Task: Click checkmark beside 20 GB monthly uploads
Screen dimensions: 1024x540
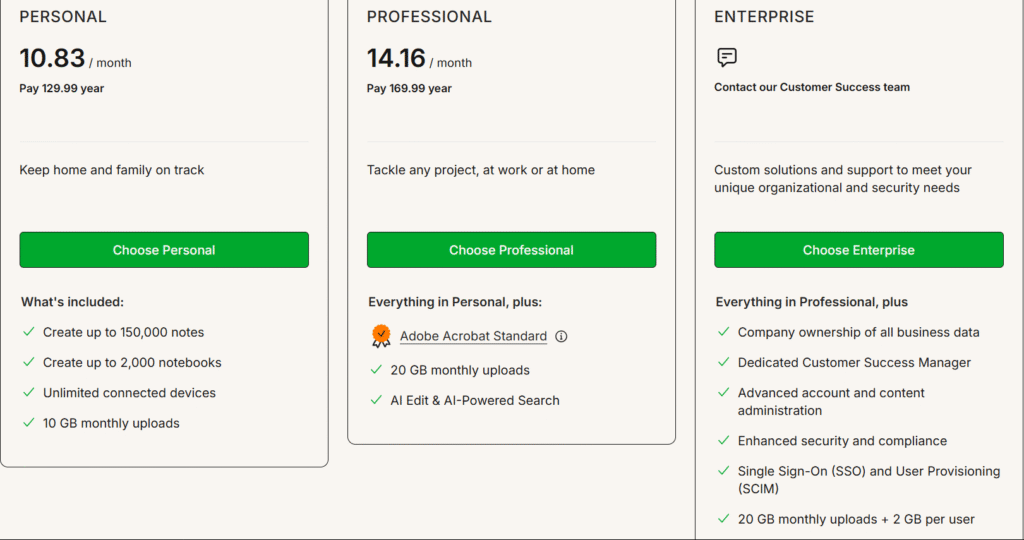Action: pyautogui.click(x=376, y=370)
